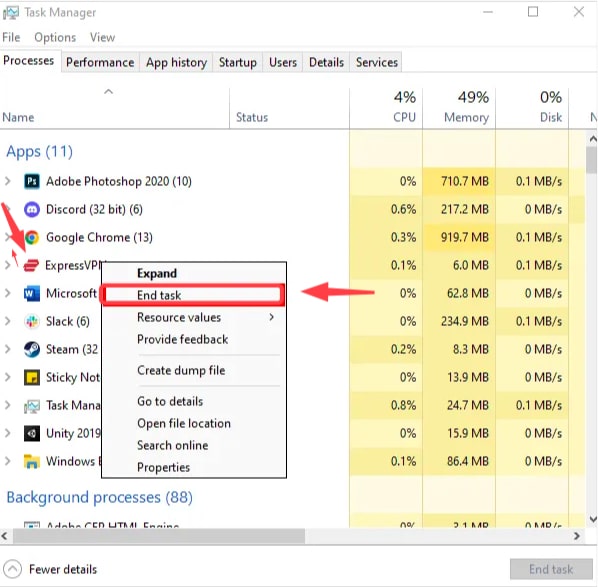Click the horizontal scrollbar right arrow
Image resolution: width=598 pixels, height=587 pixels.
click(x=577, y=536)
